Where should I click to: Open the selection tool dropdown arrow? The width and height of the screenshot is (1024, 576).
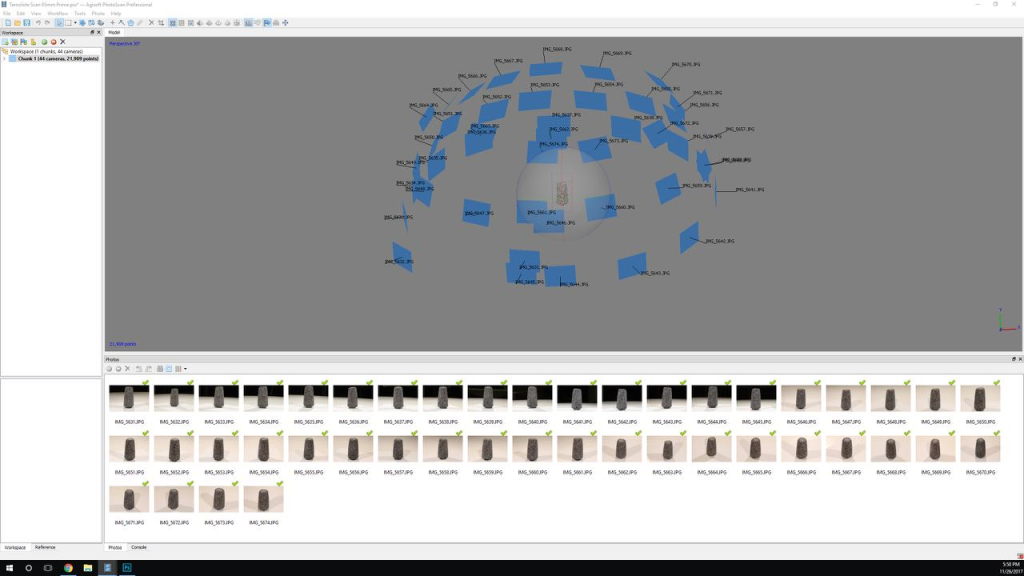75,23
